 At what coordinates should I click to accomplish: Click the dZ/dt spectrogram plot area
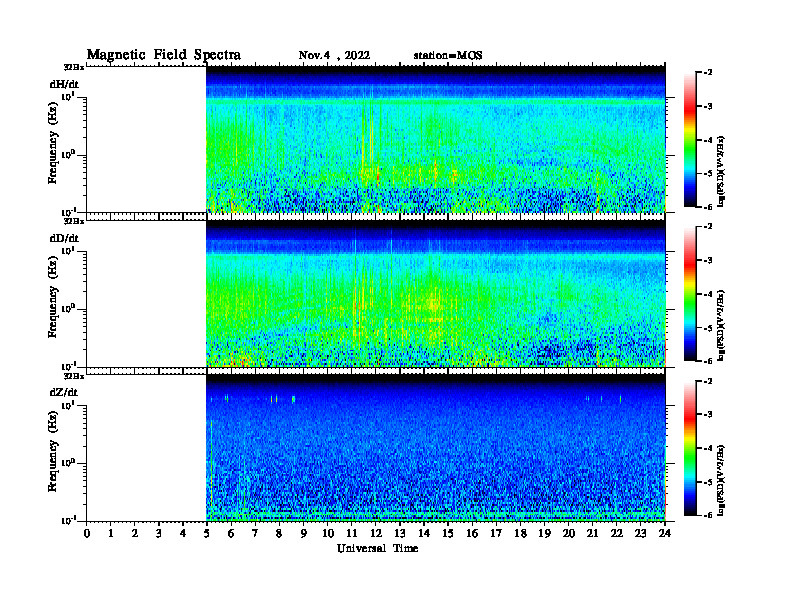[x=435, y=447]
